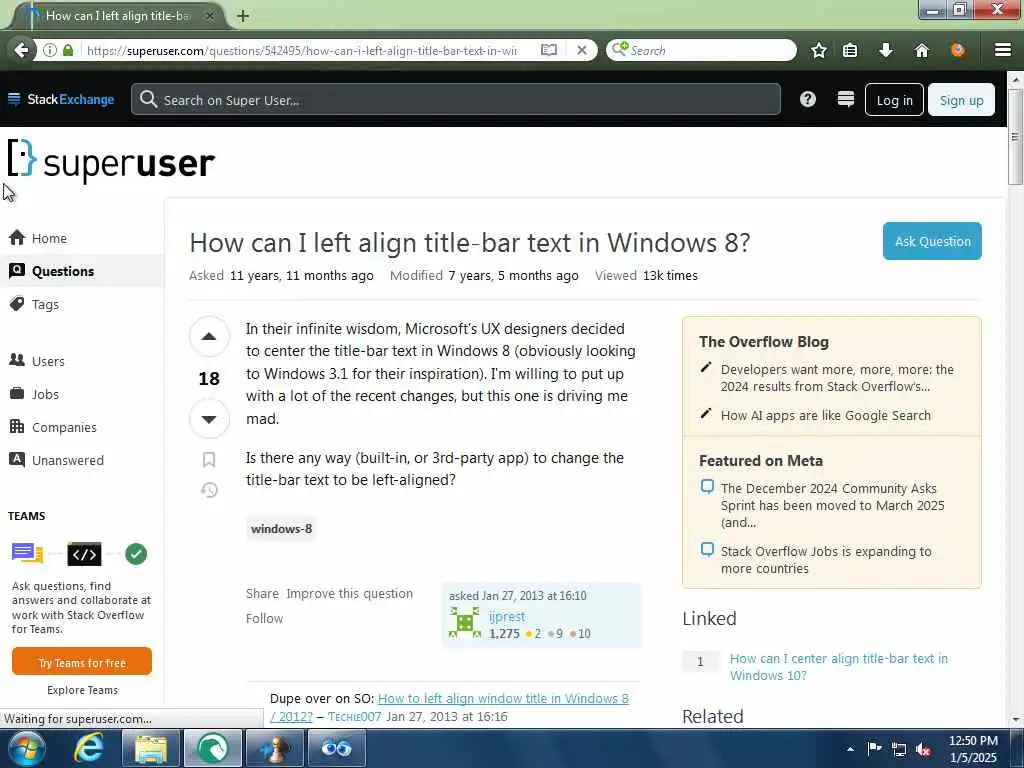Open Techie007 commenter profile
The image size is (1024, 768).
tap(355, 716)
